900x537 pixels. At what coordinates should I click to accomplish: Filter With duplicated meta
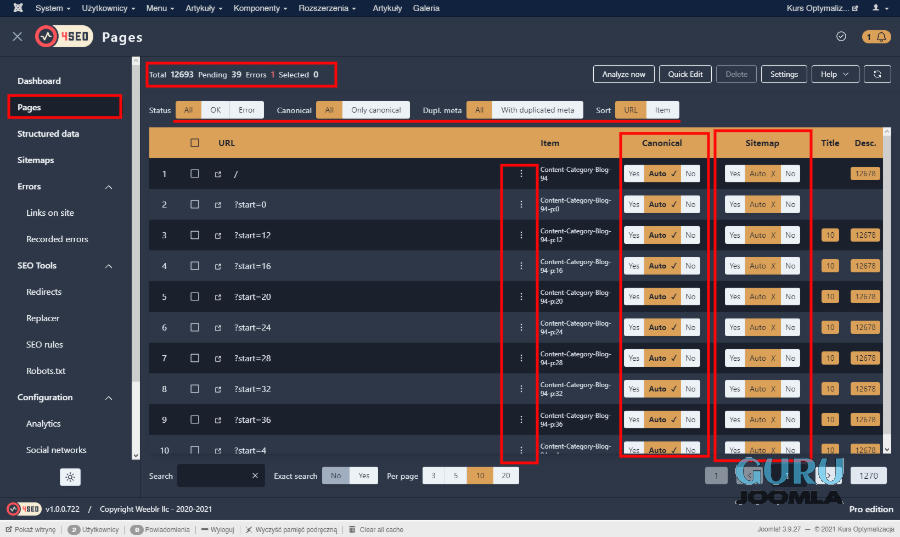point(537,110)
